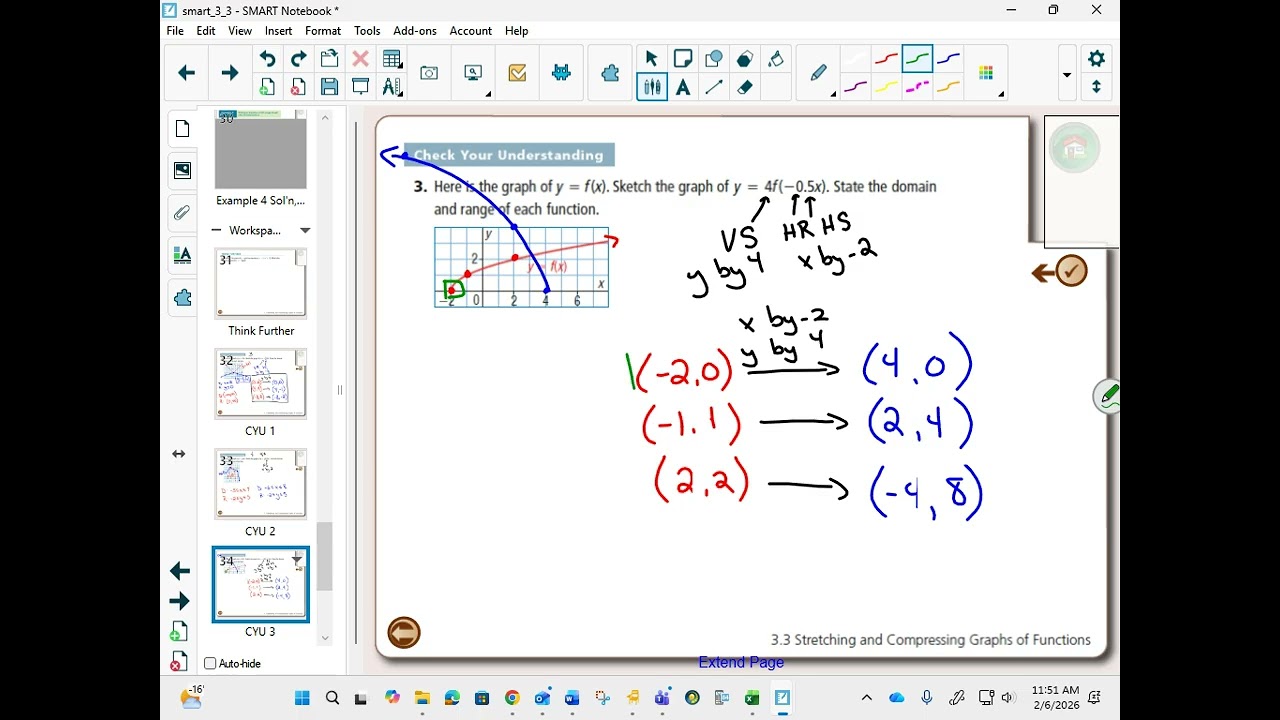Screen dimensions: 1280x720
Task: Open the Tools menu
Action: tap(367, 31)
